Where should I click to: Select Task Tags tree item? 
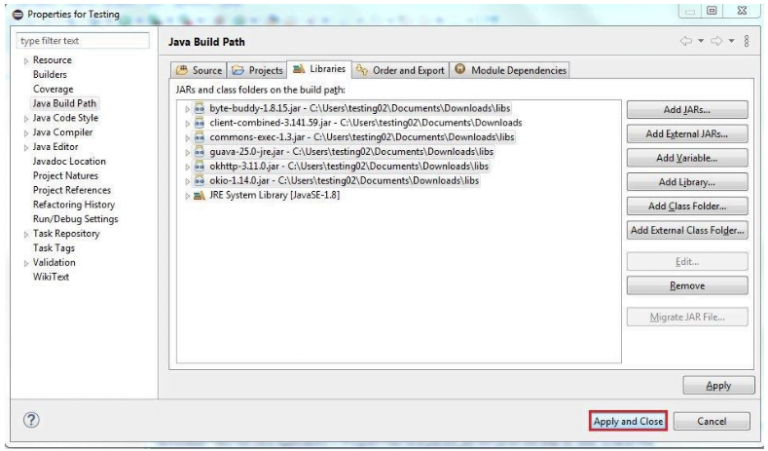tap(54, 248)
